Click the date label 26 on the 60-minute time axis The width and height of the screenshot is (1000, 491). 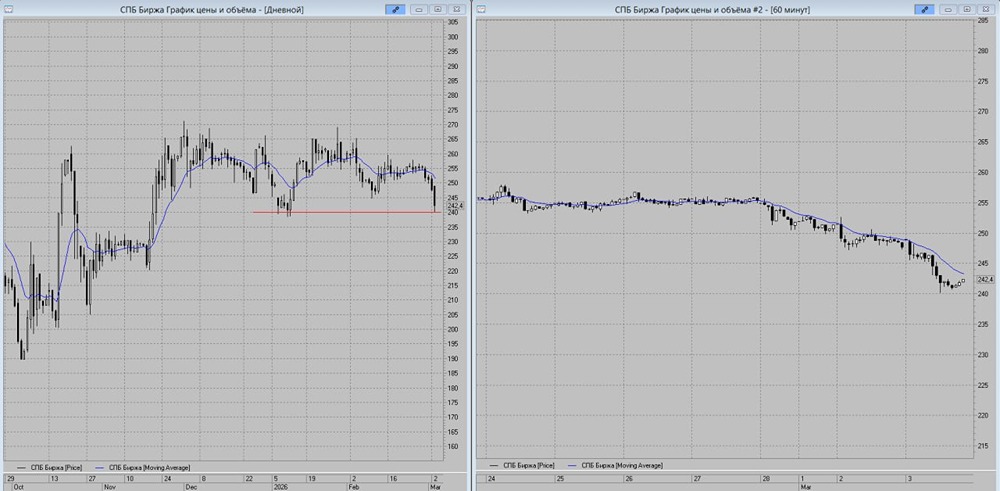pos(629,478)
